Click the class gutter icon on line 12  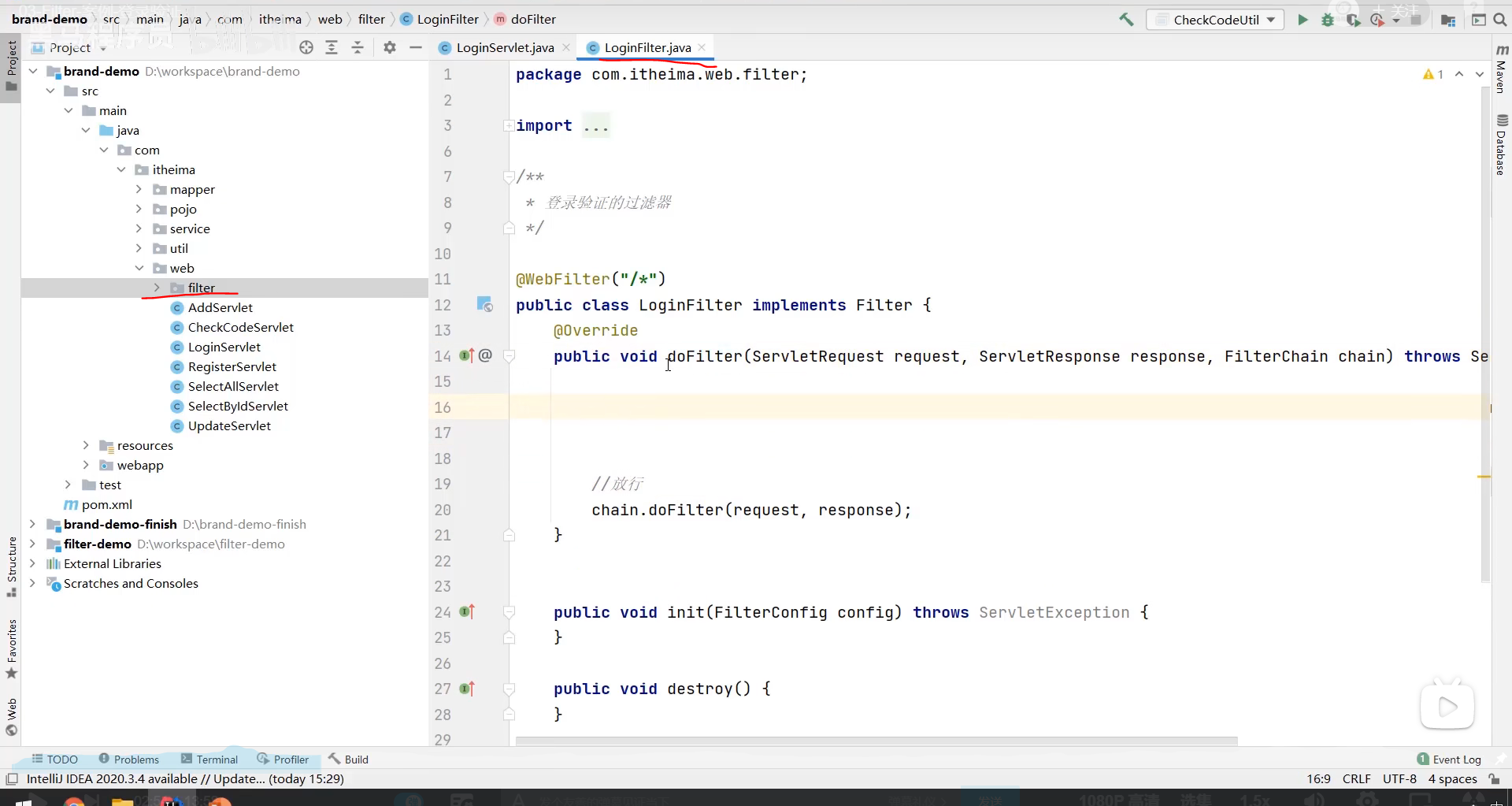point(484,304)
